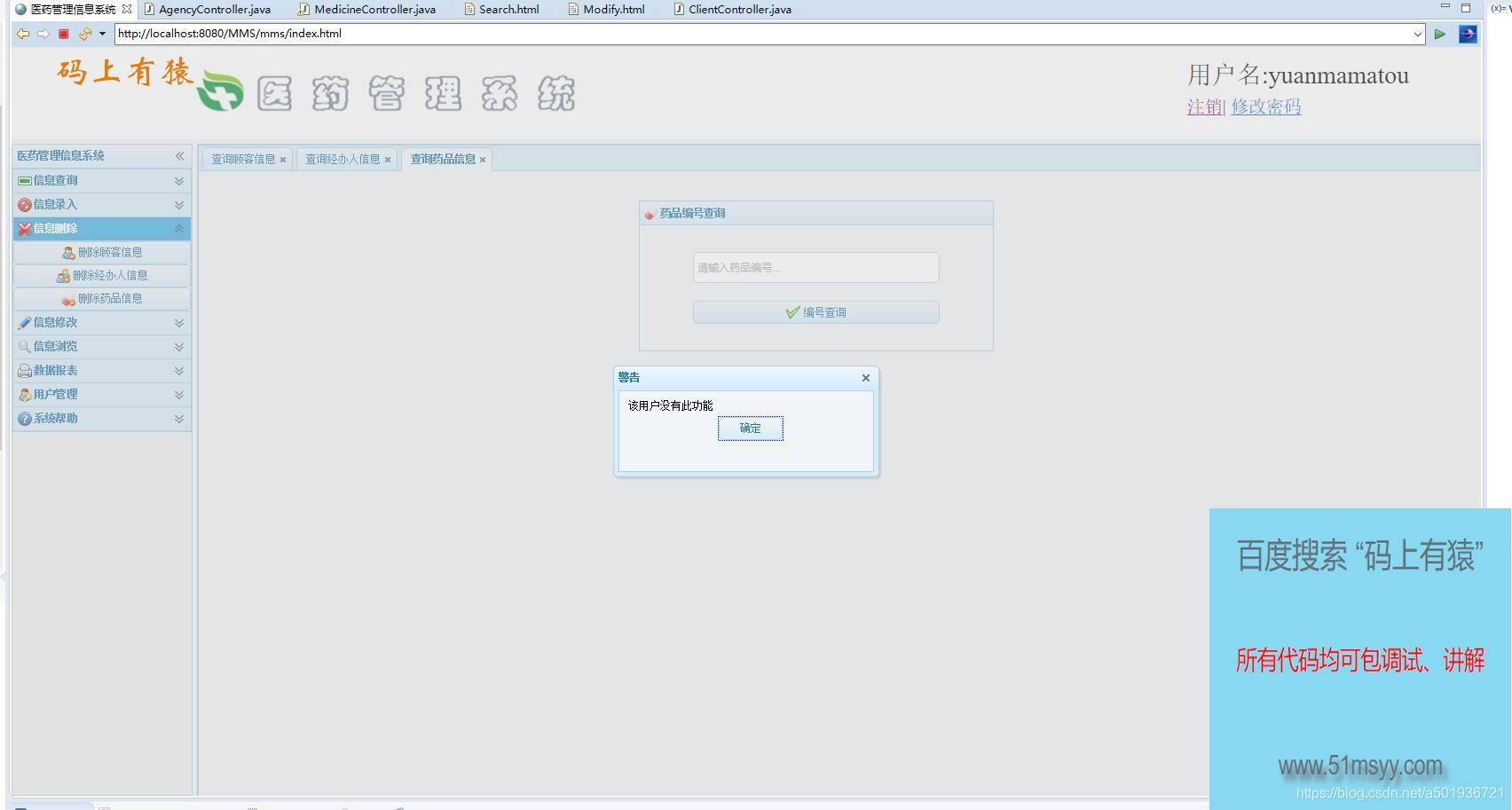This screenshot has height=810, width=1512.
Task: Expand the 信息修改 accordion section
Action: click(x=179, y=323)
